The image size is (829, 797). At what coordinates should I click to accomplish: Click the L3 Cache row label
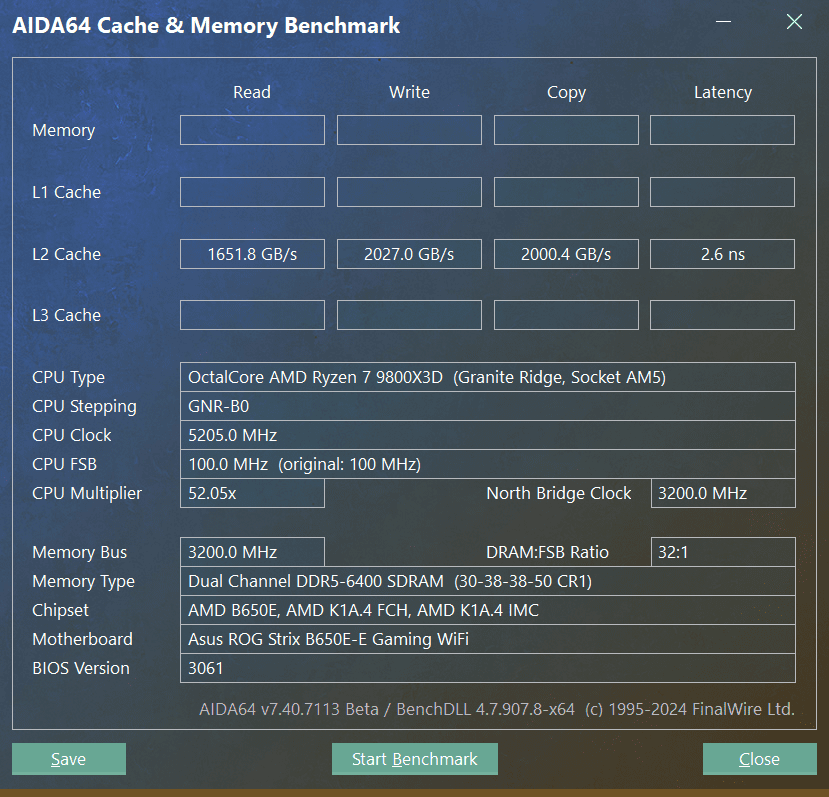[x=66, y=315]
